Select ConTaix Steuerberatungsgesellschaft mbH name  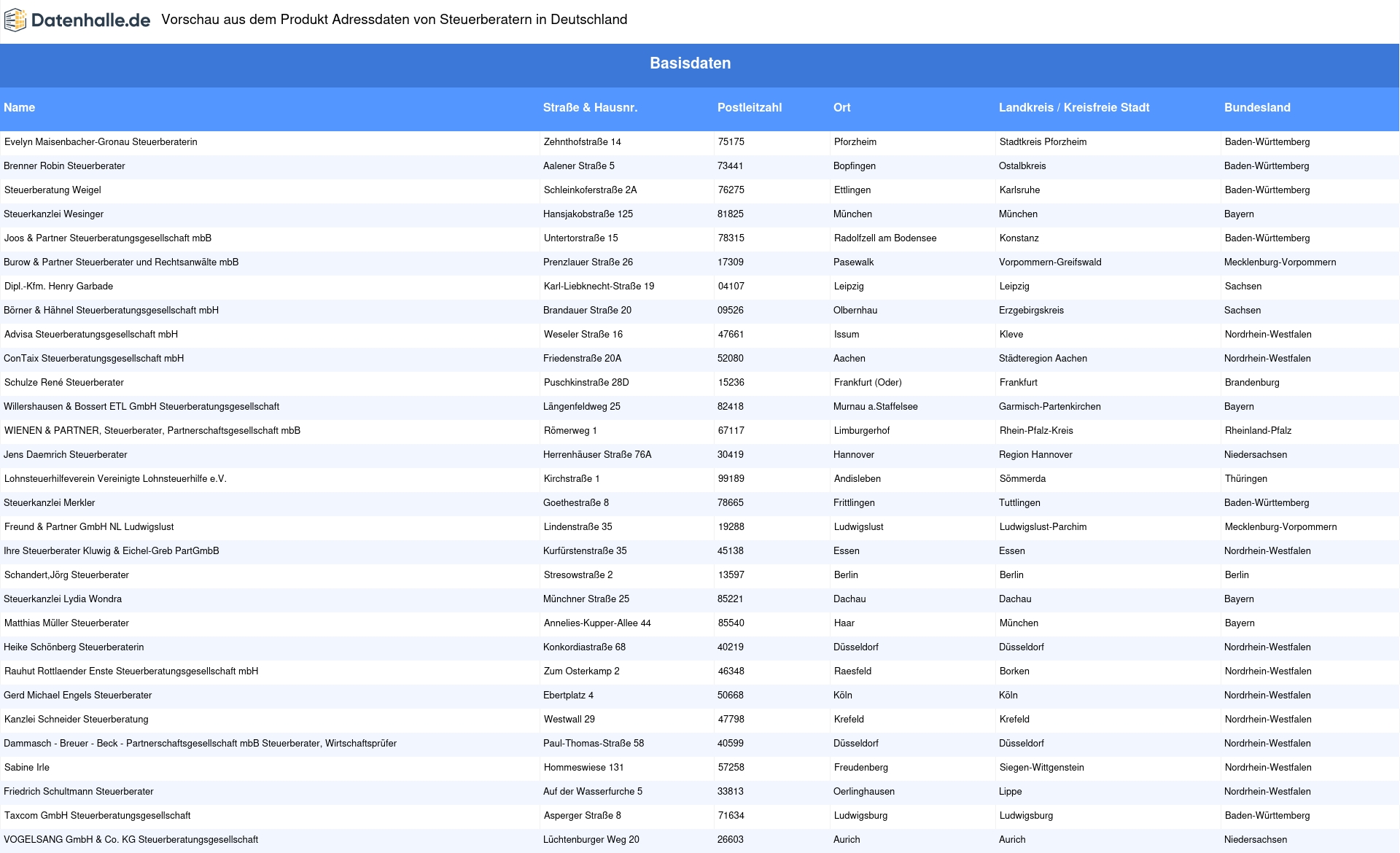[x=93, y=359]
